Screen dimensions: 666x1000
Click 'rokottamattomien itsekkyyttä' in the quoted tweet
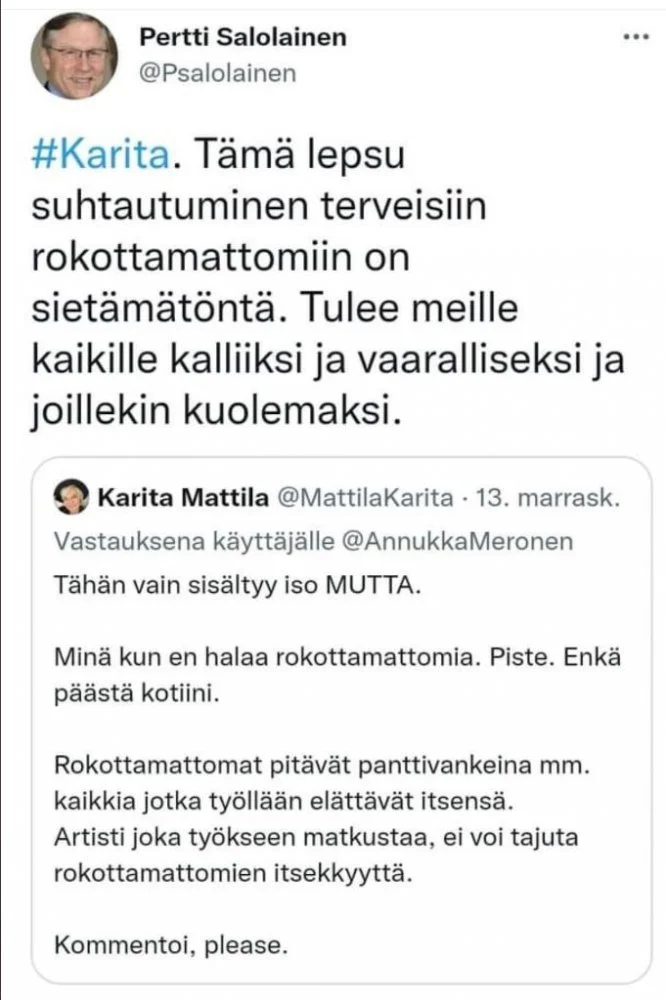tap(232, 868)
